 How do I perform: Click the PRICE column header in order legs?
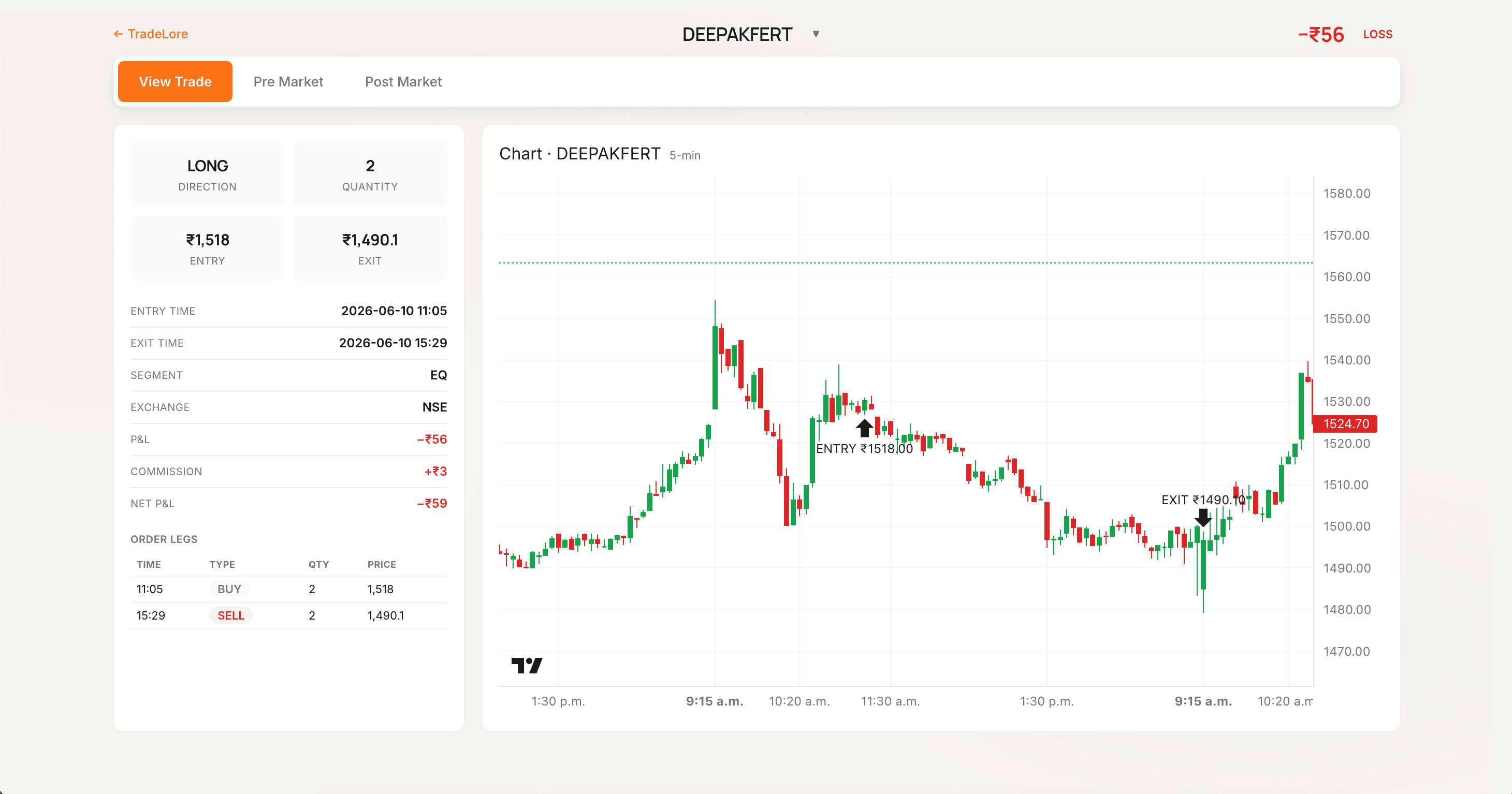coord(382,565)
